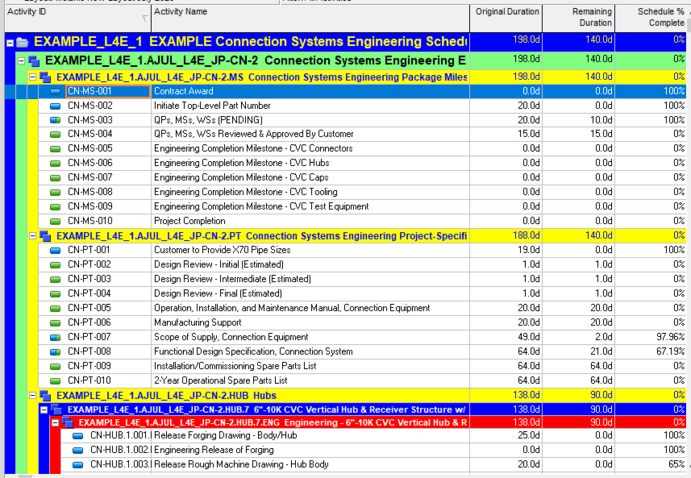This screenshot has width=691, height=478.
Task: Click activity icon for CN-PT-005
Action: [55, 308]
